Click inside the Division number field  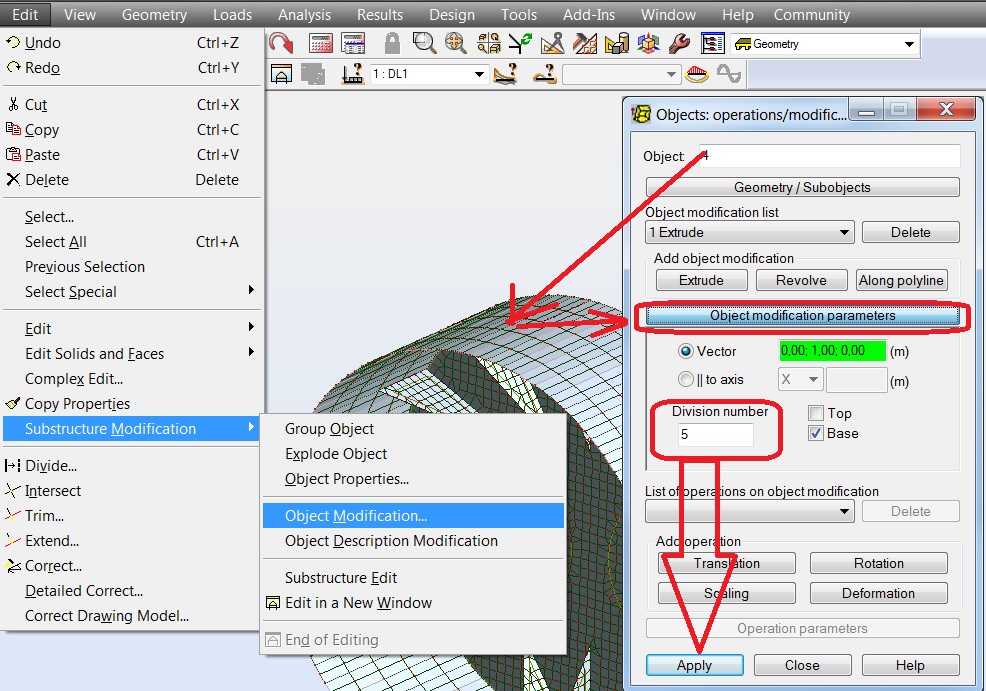tap(716, 434)
